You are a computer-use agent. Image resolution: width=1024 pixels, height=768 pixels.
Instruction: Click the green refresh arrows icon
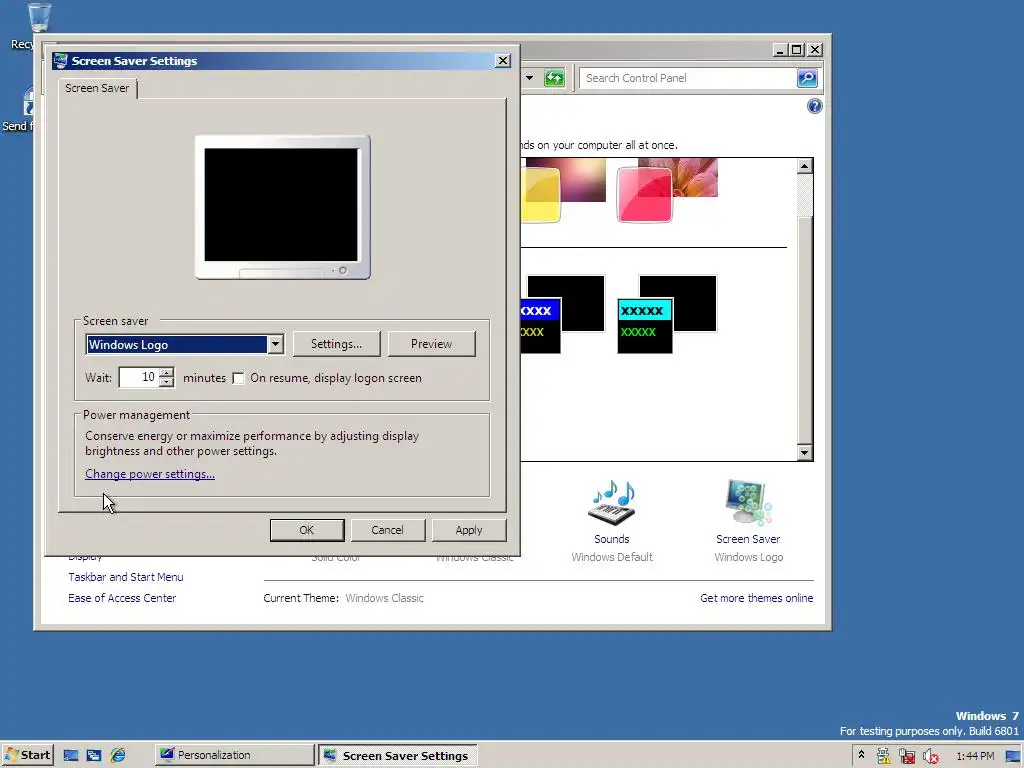tap(554, 78)
